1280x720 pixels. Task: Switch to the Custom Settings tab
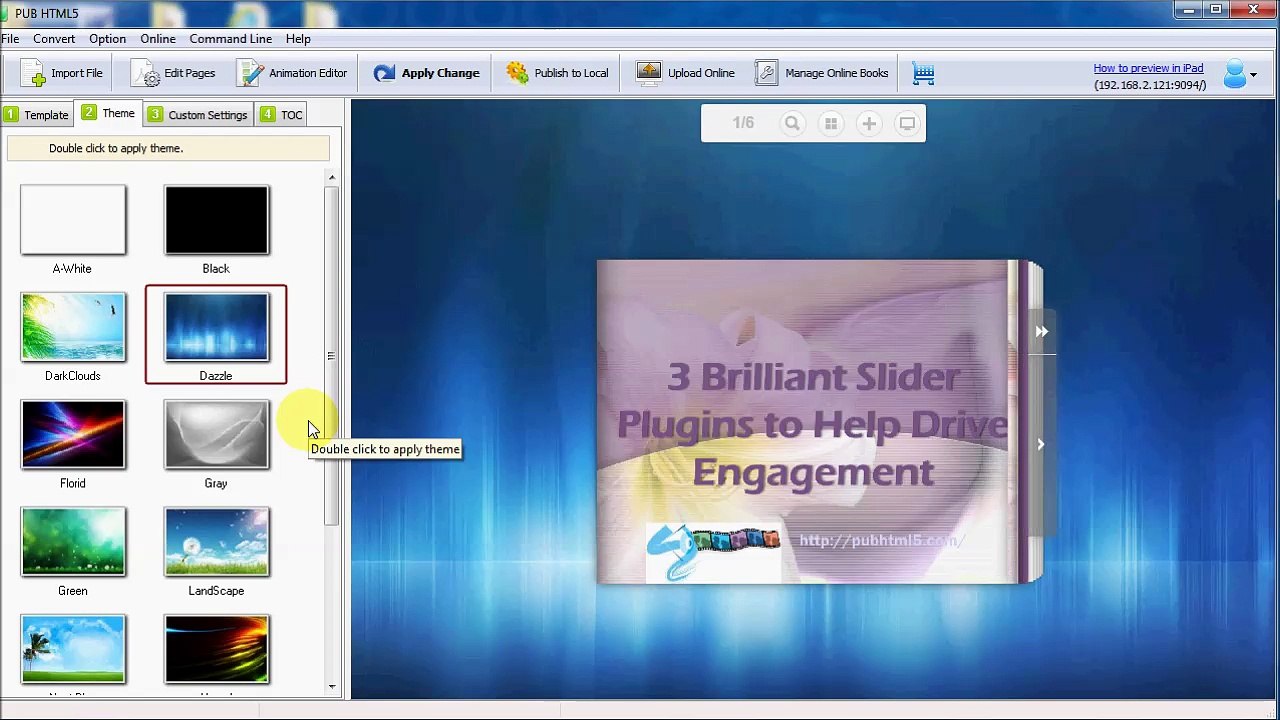198,115
